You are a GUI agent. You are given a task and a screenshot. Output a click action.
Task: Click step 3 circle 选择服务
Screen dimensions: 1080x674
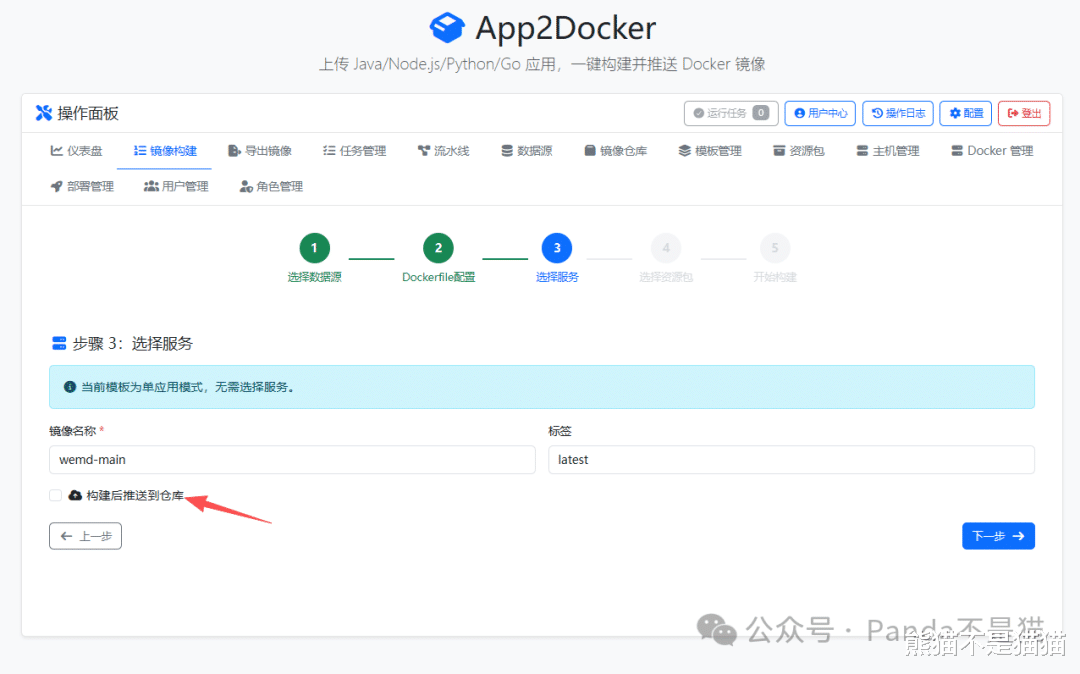click(557, 248)
